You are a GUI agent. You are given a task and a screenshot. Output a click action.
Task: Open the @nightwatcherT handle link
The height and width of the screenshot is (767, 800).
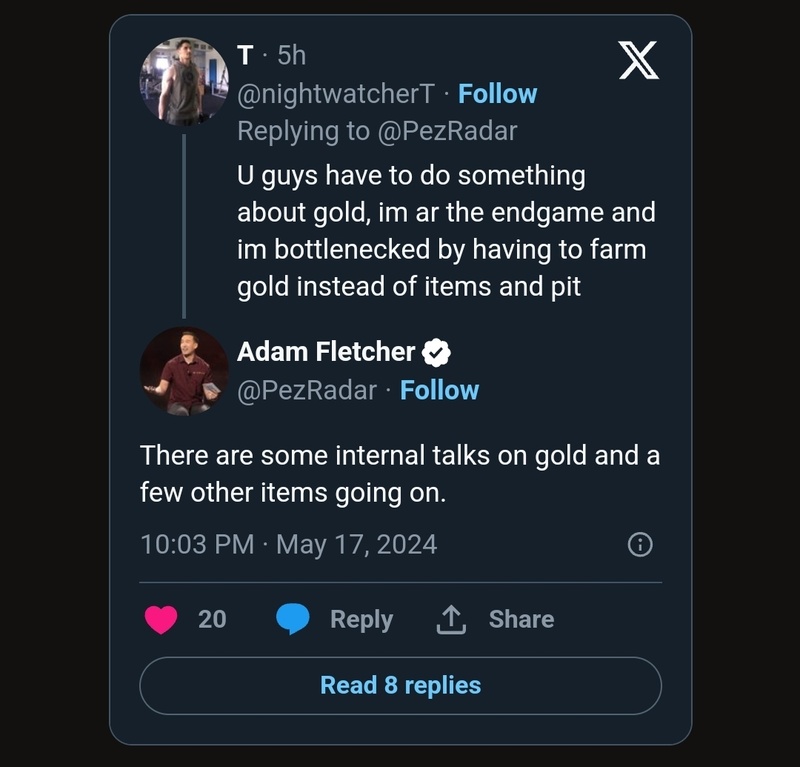tap(335, 94)
